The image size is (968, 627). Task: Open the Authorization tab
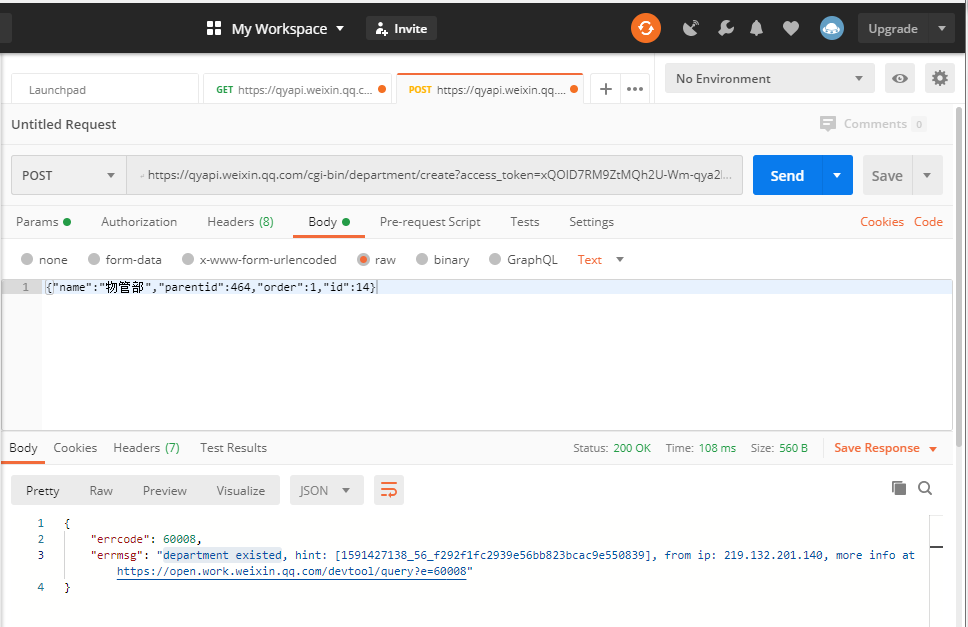tap(139, 222)
